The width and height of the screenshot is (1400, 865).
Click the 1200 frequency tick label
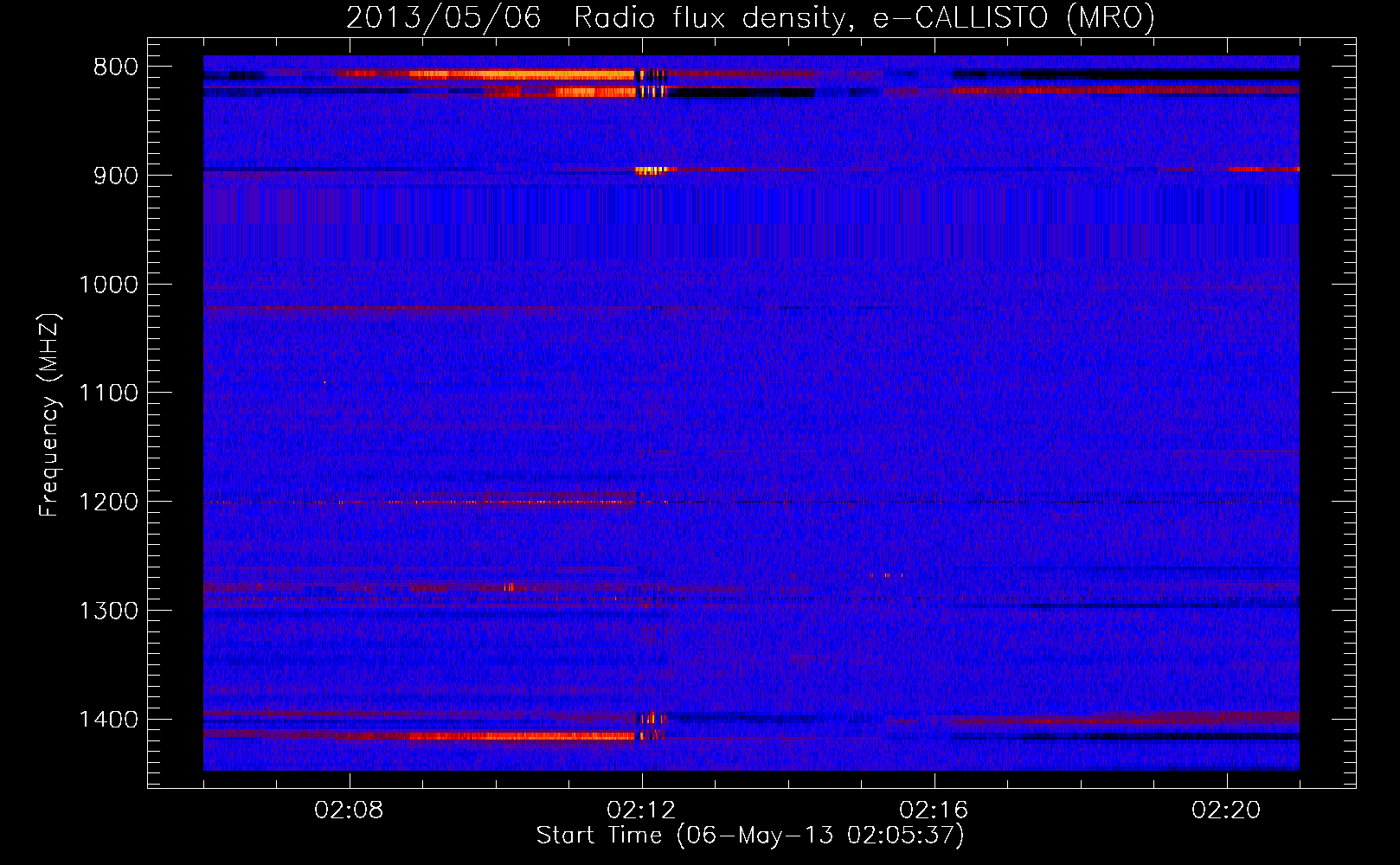[108, 503]
